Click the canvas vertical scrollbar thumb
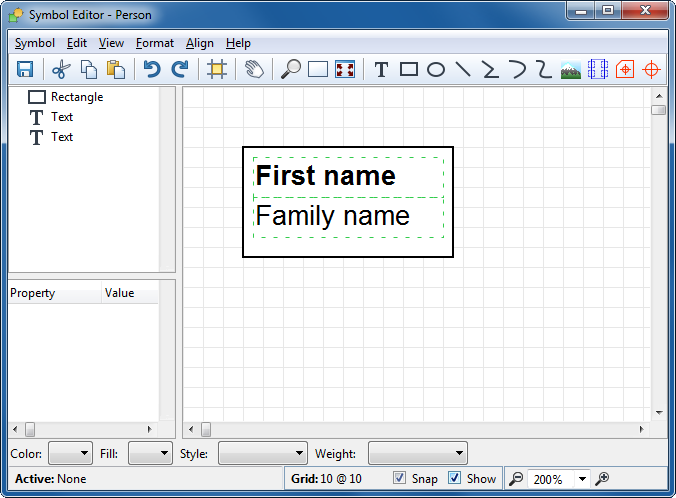Image resolution: width=676 pixels, height=498 pixels. click(659, 110)
